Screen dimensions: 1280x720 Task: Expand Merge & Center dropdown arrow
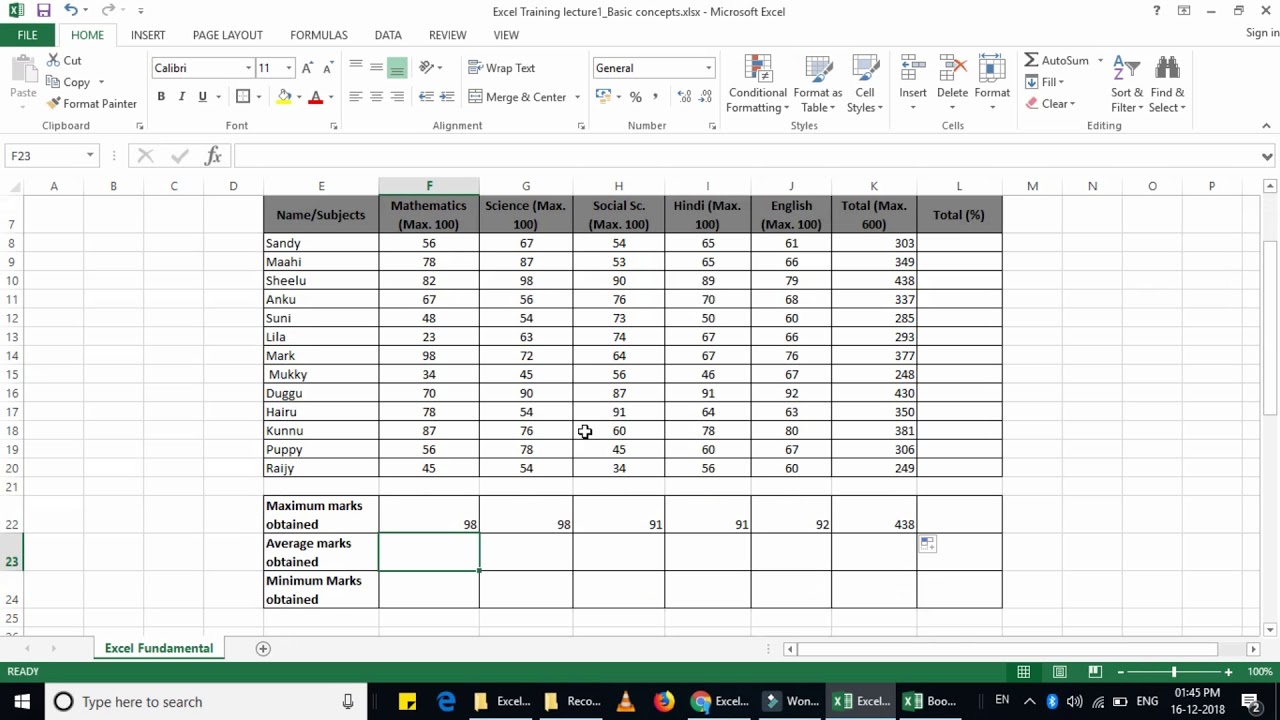coord(577,97)
